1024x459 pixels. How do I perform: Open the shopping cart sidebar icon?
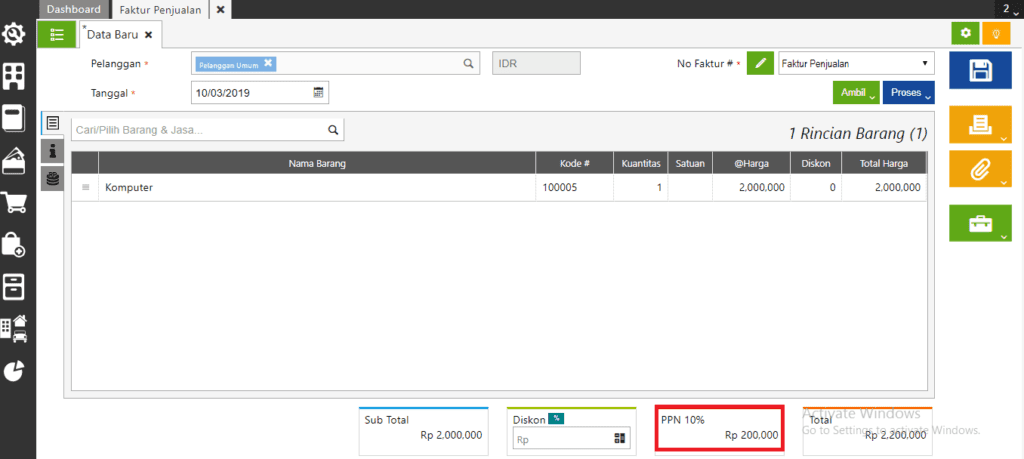pos(14,203)
